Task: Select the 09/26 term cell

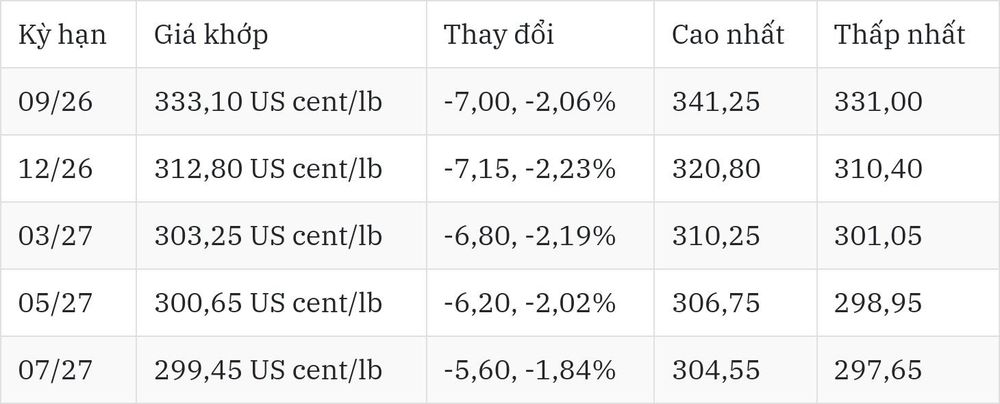Action: click(55, 102)
